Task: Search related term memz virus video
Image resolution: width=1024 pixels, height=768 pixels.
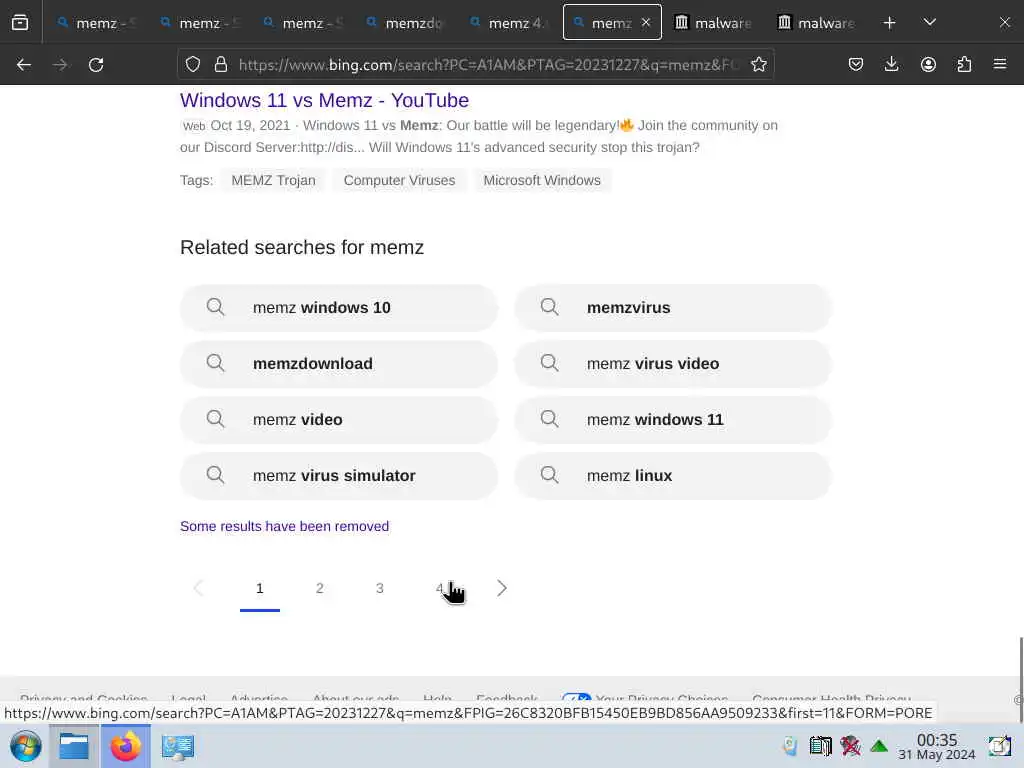Action: (673, 364)
